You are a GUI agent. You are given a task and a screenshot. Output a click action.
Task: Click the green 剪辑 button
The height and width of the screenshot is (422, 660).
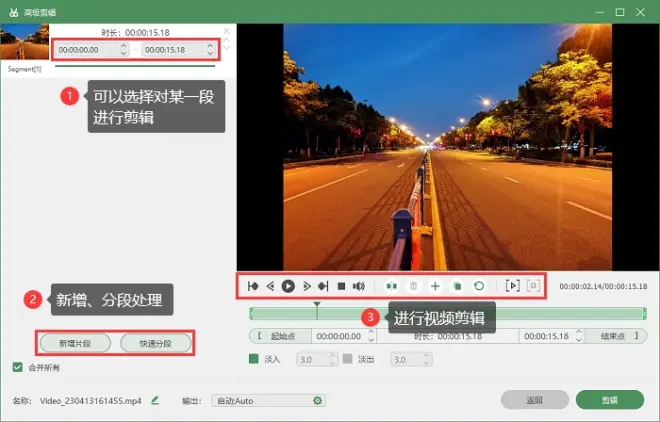tap(610, 400)
